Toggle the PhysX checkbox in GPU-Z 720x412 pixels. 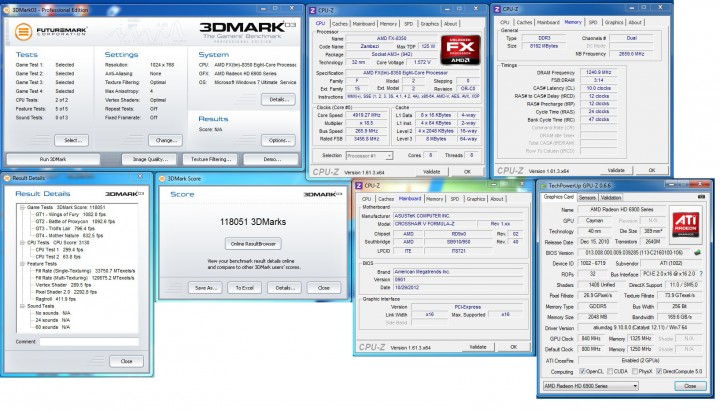point(635,371)
